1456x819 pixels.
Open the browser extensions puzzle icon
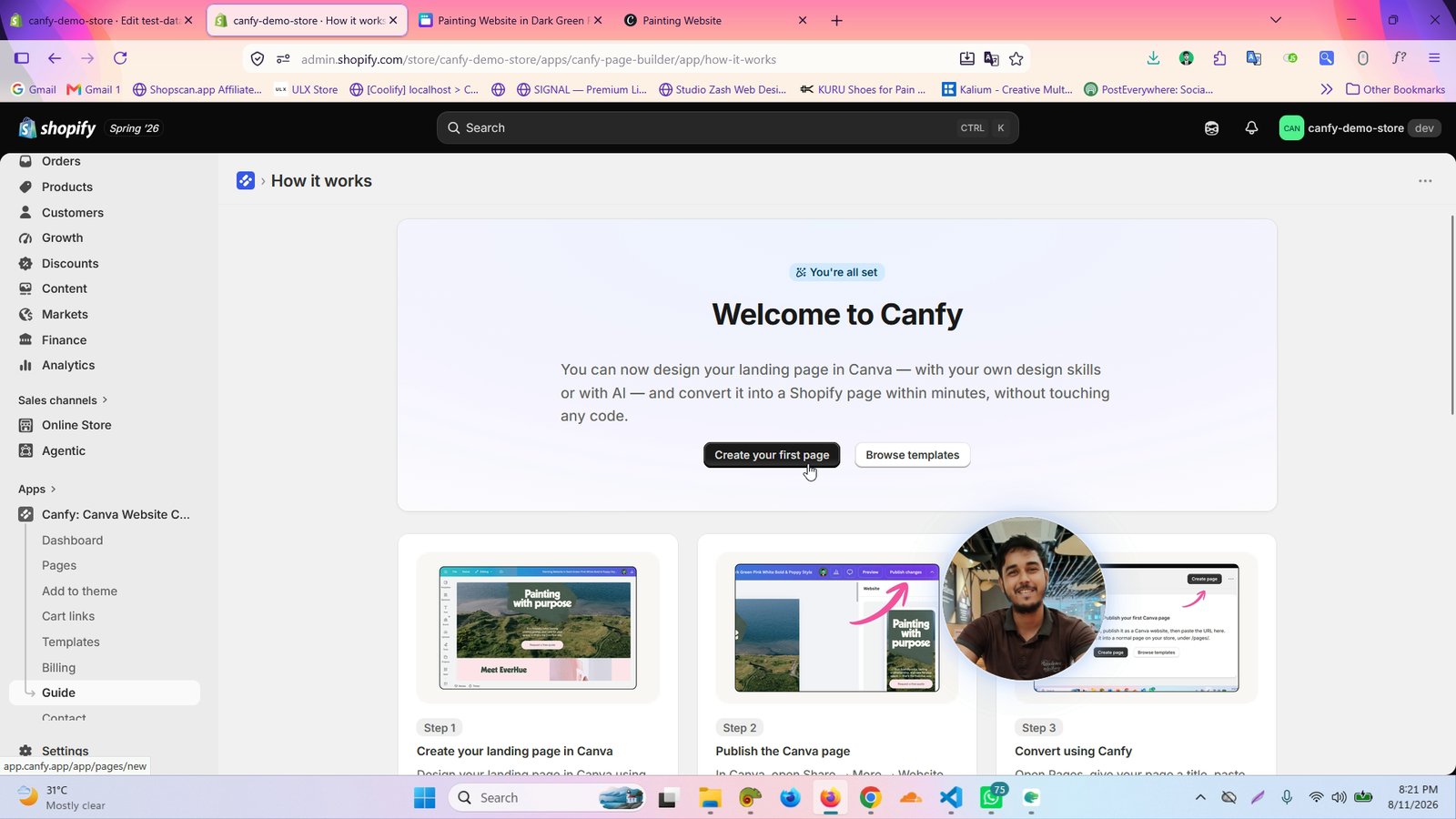[x=1219, y=58]
